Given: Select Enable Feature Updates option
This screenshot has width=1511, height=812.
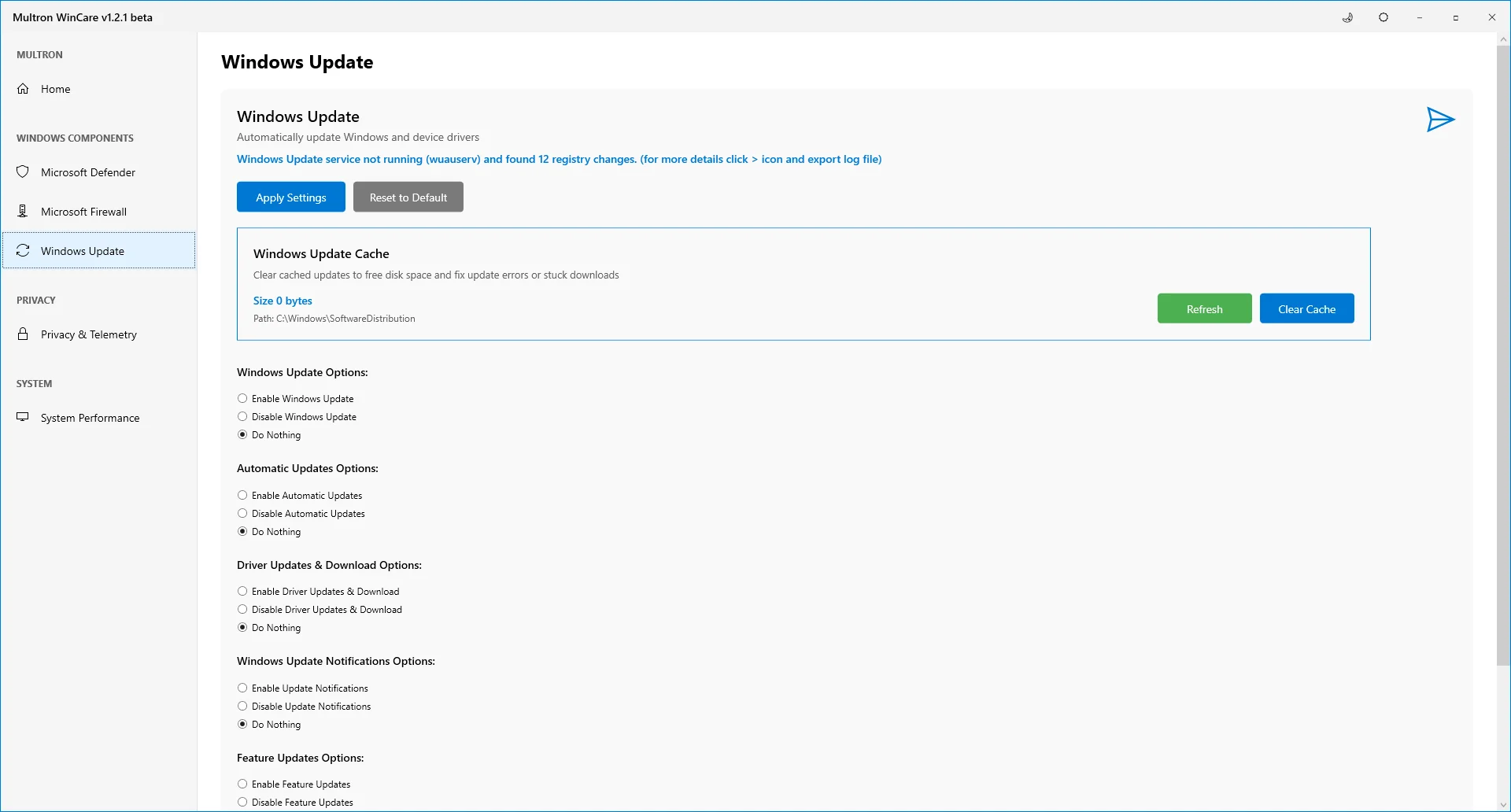Looking at the screenshot, I should pos(242,784).
